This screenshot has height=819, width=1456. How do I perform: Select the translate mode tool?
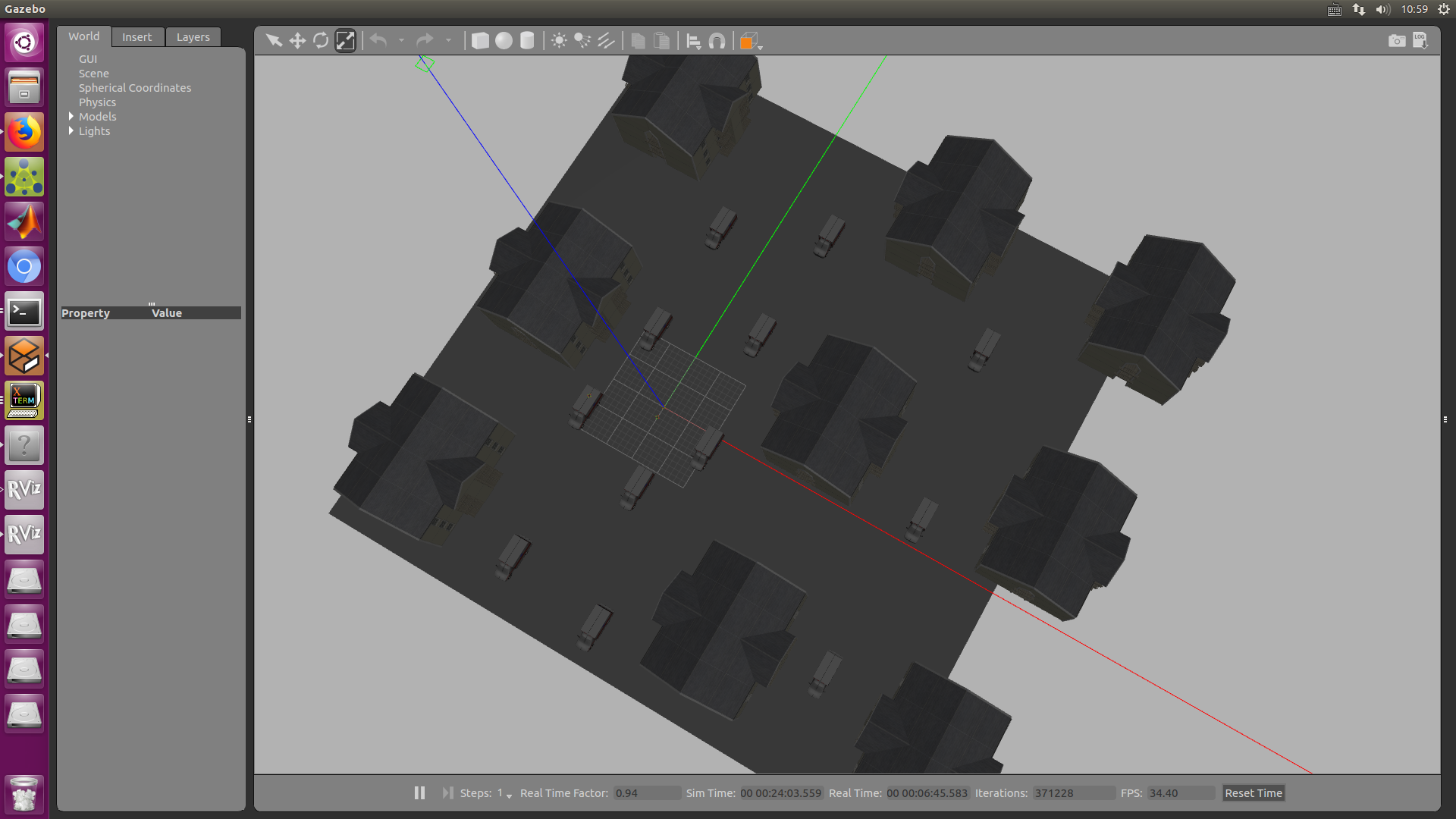point(297,41)
